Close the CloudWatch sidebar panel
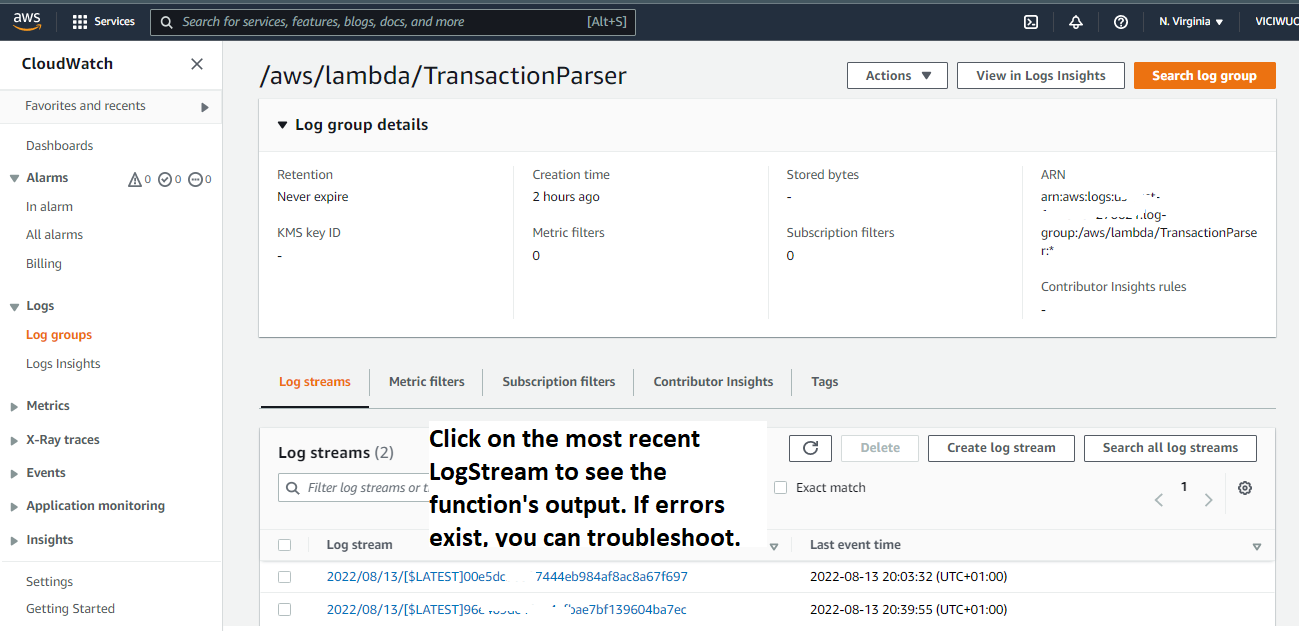The height and width of the screenshot is (631, 1299). pyautogui.click(x=197, y=64)
